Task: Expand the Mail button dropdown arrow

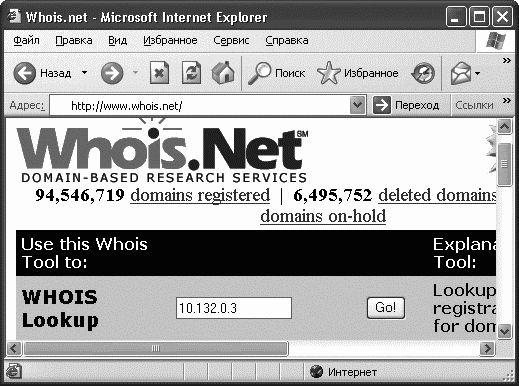Action: pyautogui.click(x=477, y=73)
